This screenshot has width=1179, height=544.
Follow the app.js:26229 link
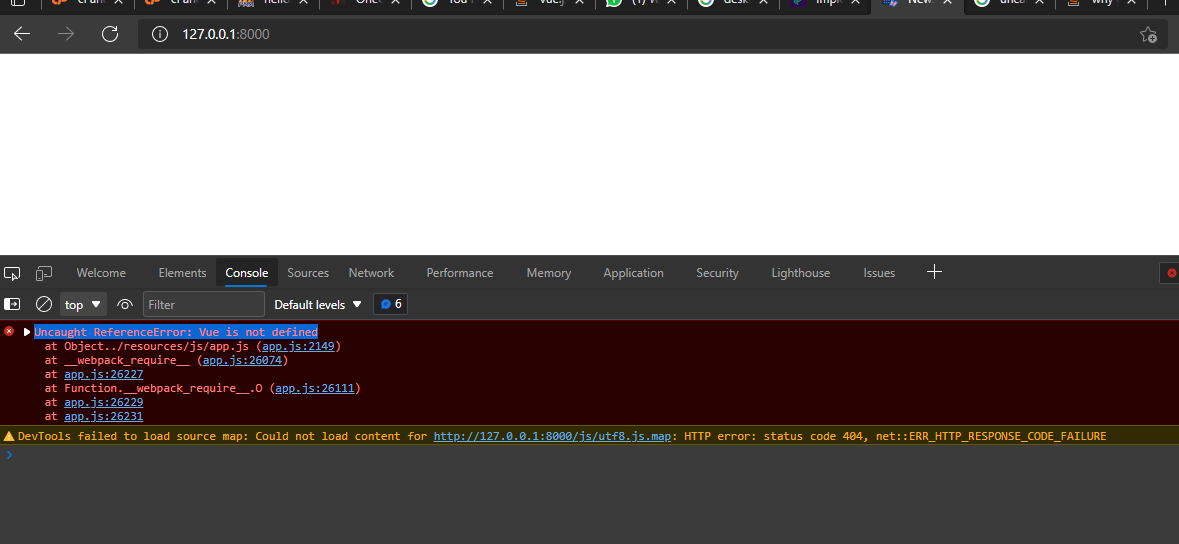(104, 403)
